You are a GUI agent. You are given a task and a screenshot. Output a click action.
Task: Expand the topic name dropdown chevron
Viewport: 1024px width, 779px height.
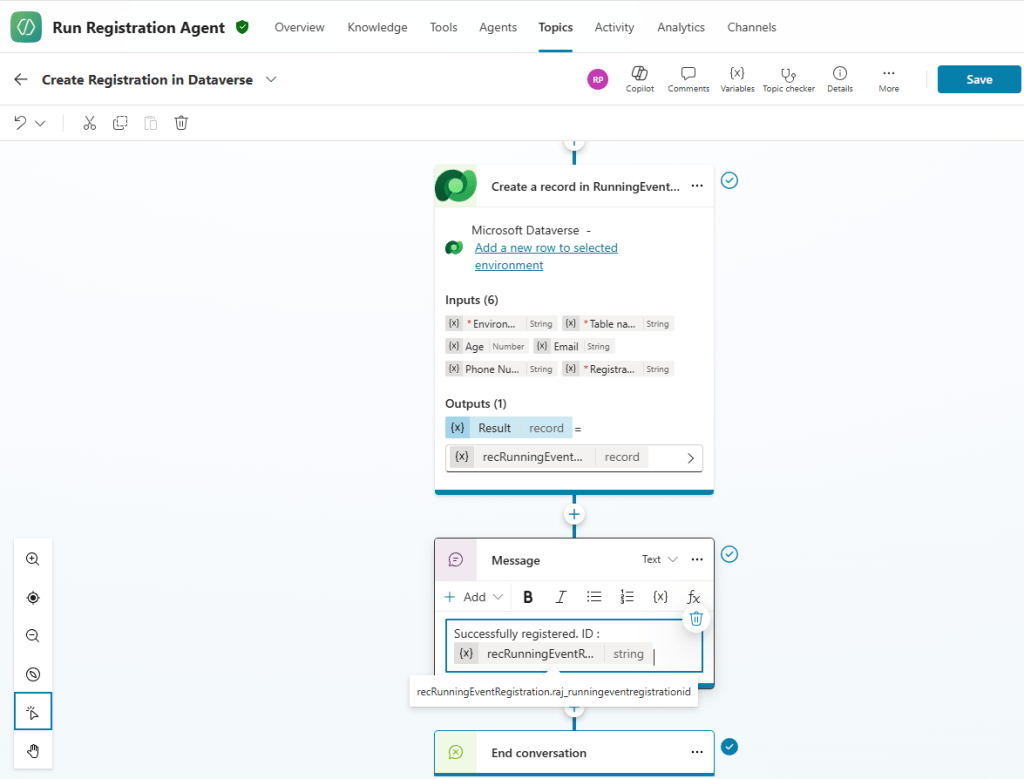click(x=271, y=80)
